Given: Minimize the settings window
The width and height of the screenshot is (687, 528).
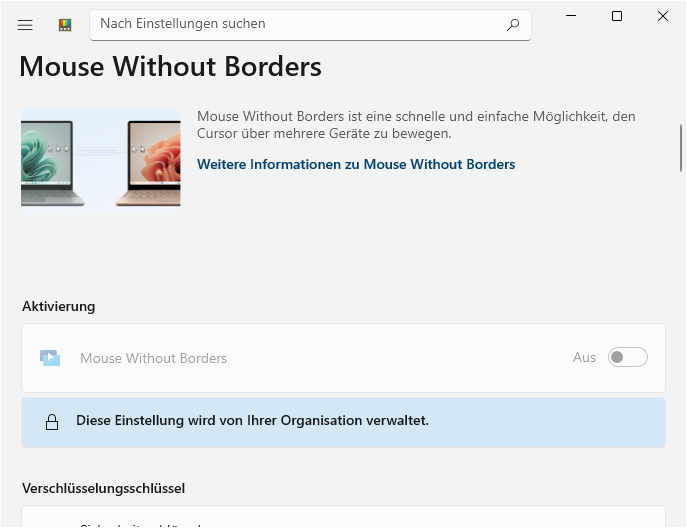Looking at the screenshot, I should [x=571, y=16].
